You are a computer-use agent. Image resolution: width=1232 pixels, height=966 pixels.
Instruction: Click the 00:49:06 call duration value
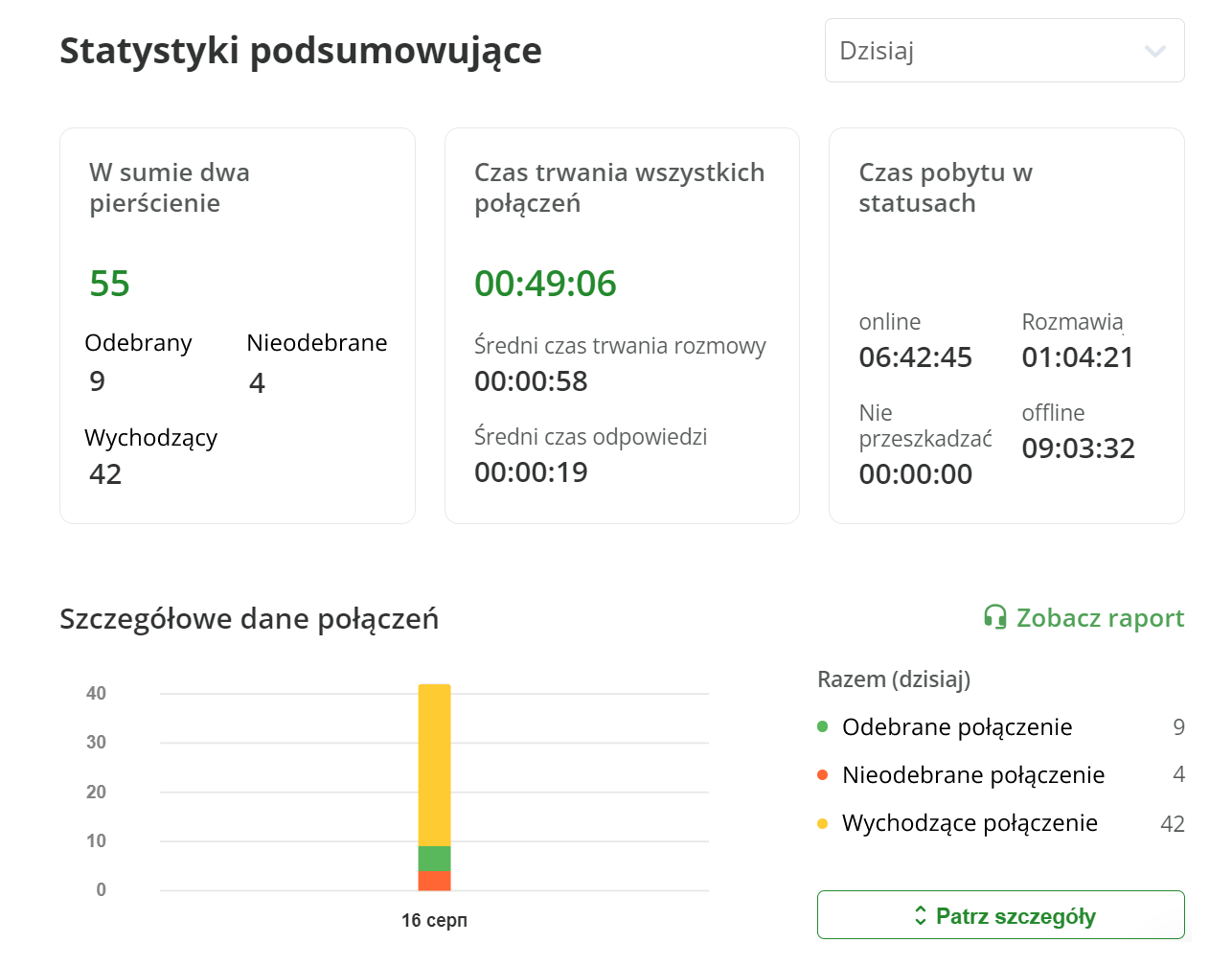546,284
